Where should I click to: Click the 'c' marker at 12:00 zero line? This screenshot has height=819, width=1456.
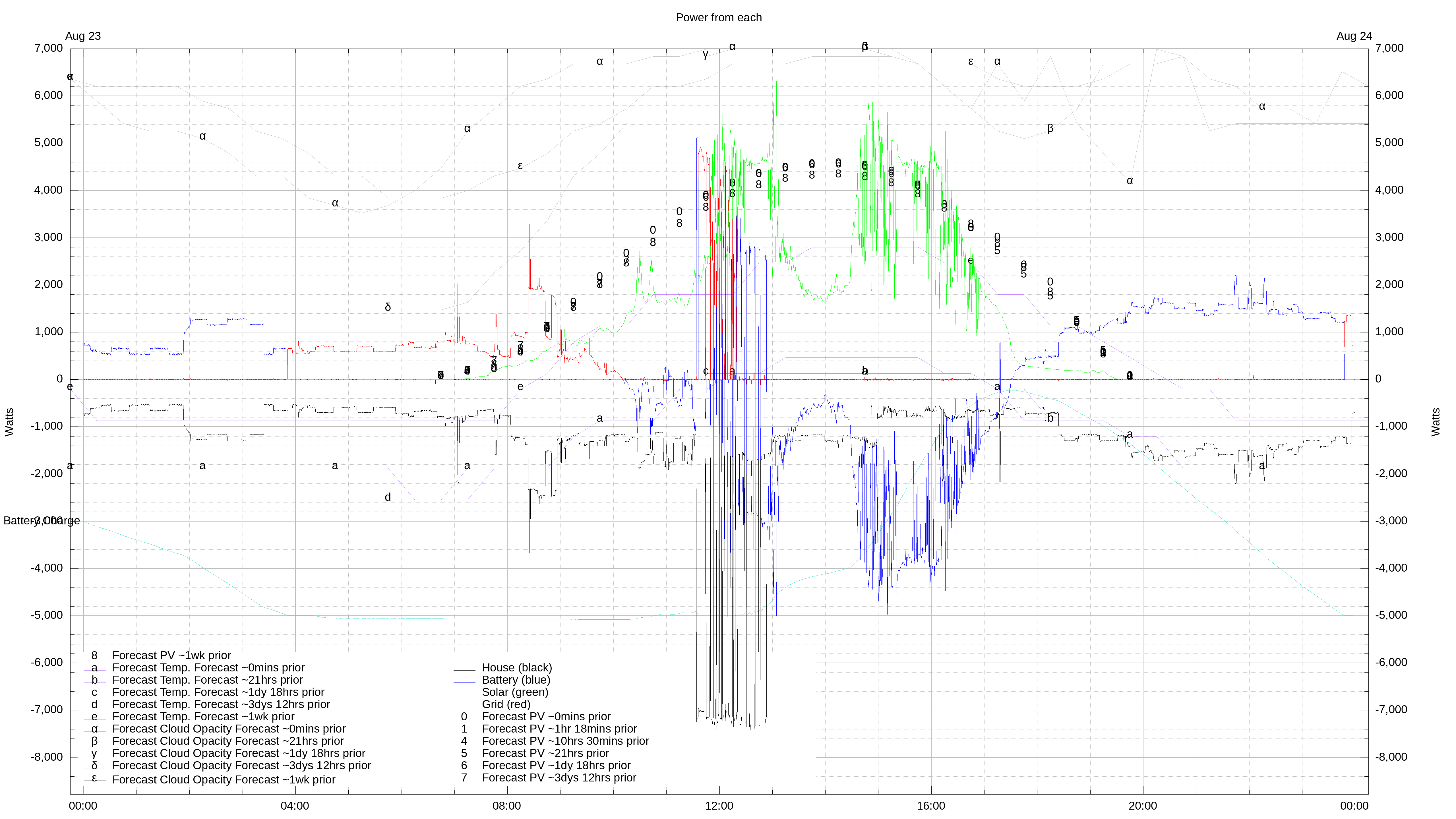(x=705, y=371)
